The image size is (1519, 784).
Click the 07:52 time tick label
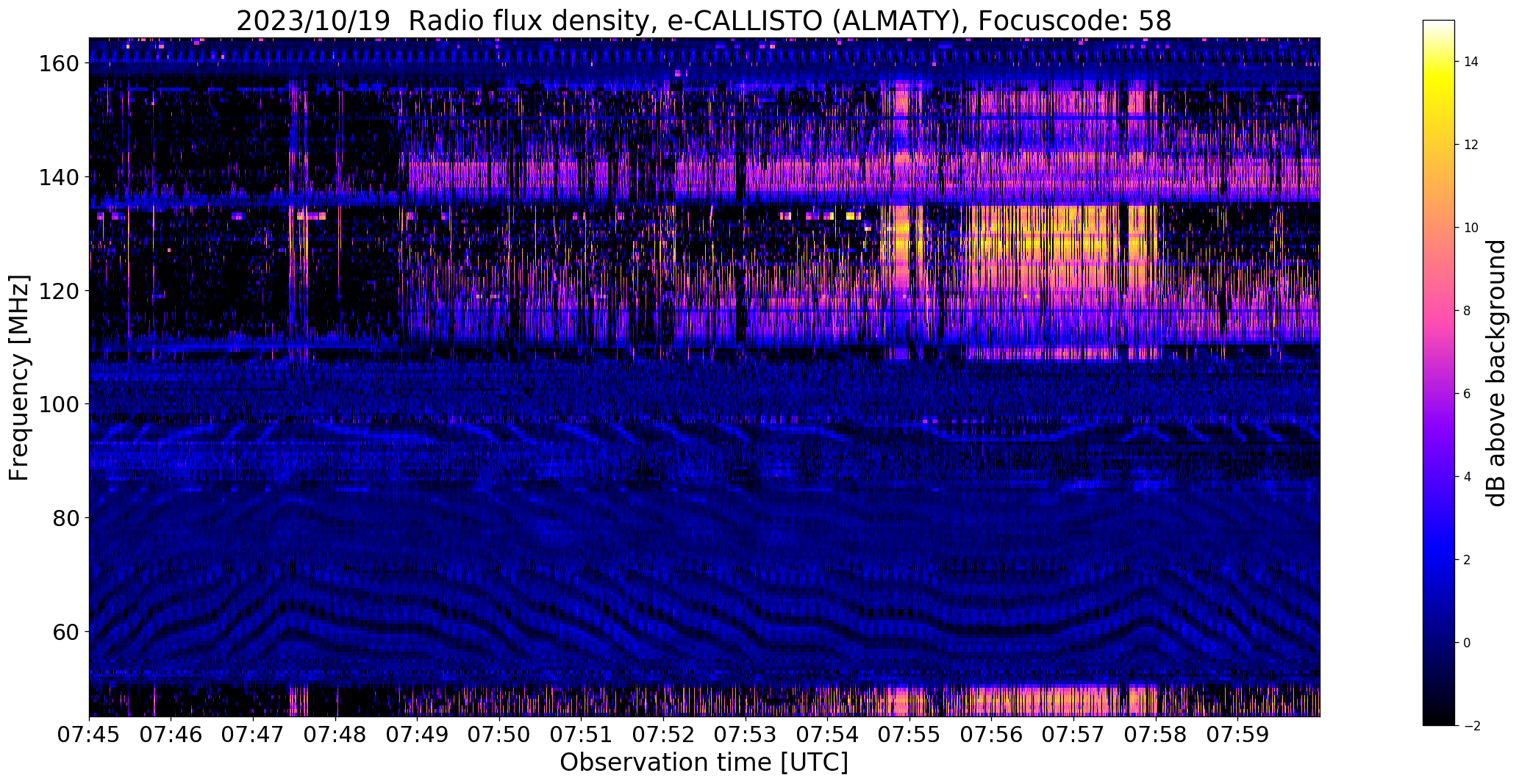point(664,735)
